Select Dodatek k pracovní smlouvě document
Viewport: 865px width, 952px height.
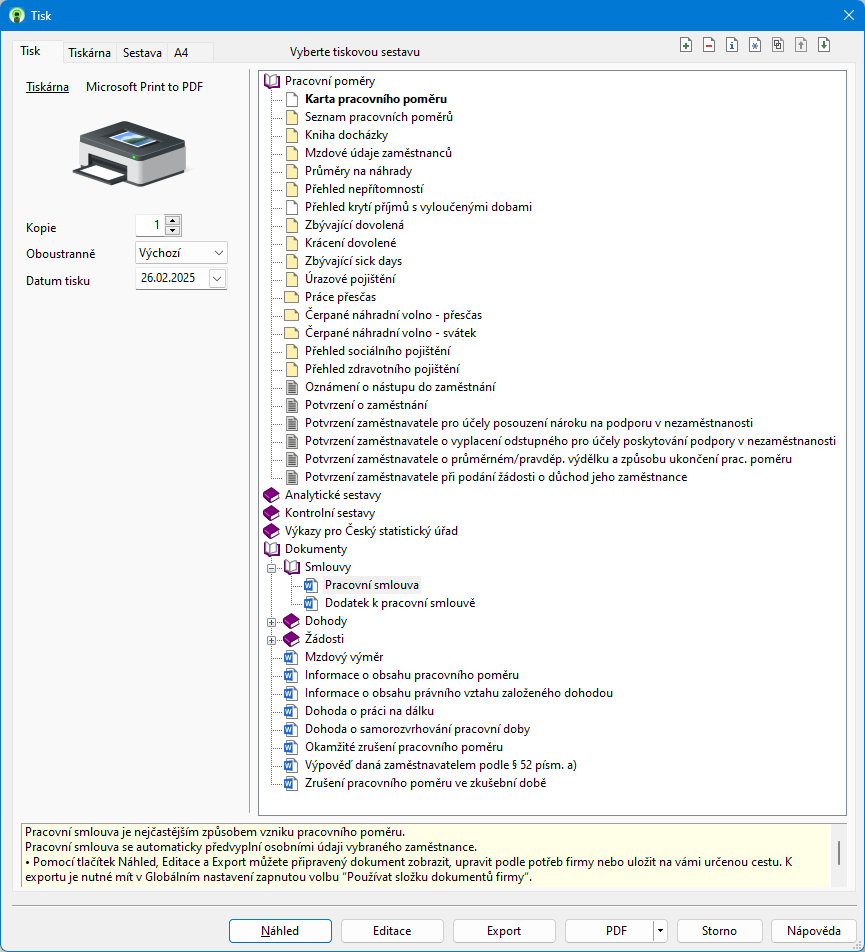[399, 603]
